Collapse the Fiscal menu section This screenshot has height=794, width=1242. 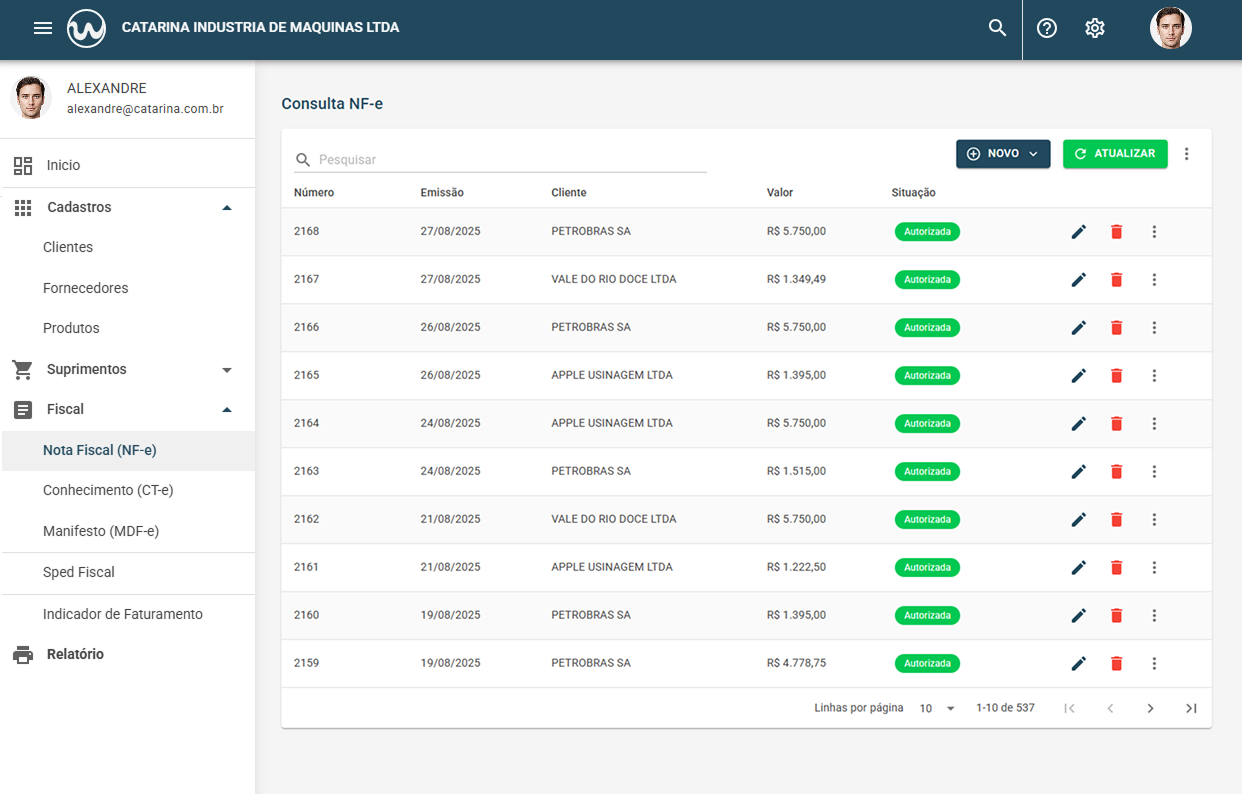pos(227,410)
